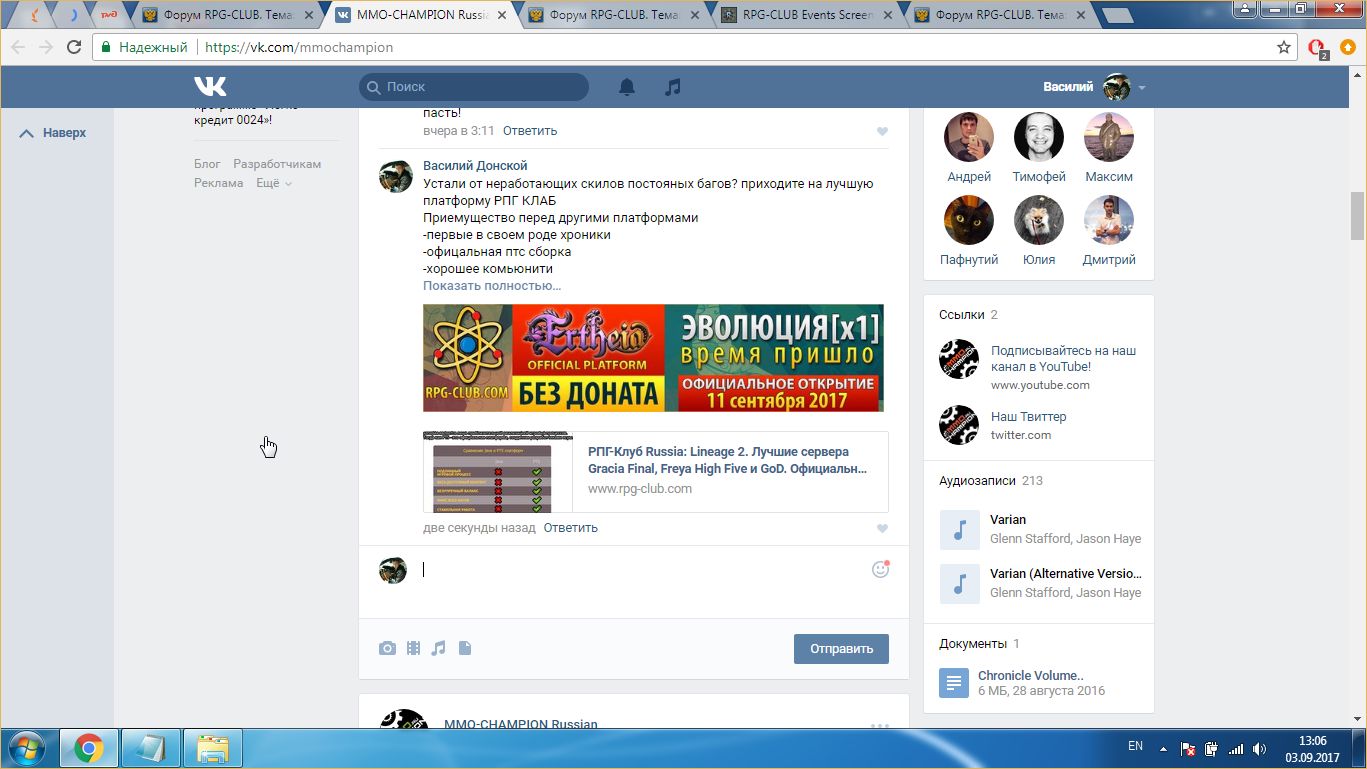Open the Реклама footer link
Screen dimensions: 1367x769
pyautogui.click(x=219, y=183)
